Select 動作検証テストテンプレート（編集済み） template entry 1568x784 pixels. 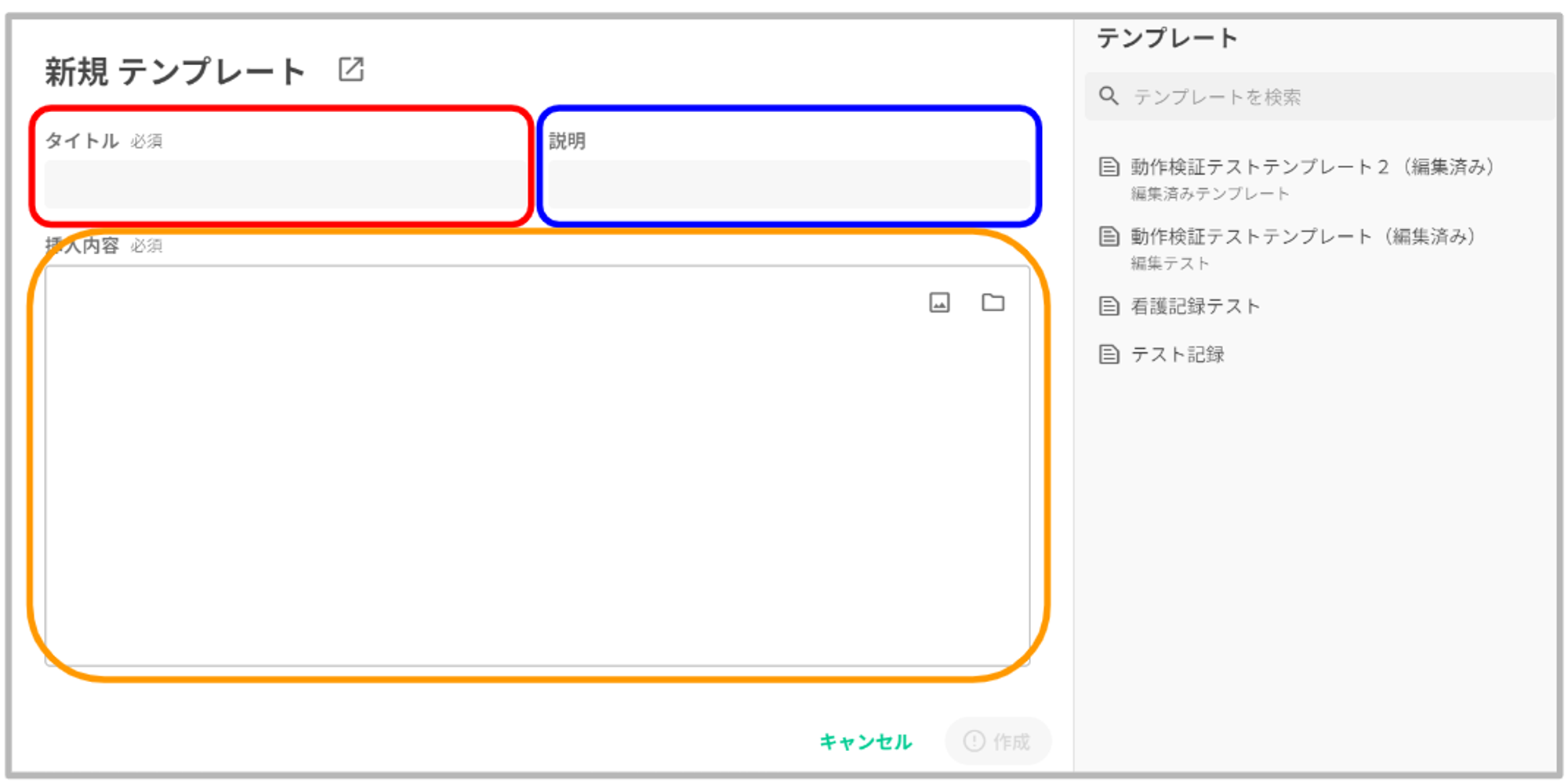point(1303,237)
